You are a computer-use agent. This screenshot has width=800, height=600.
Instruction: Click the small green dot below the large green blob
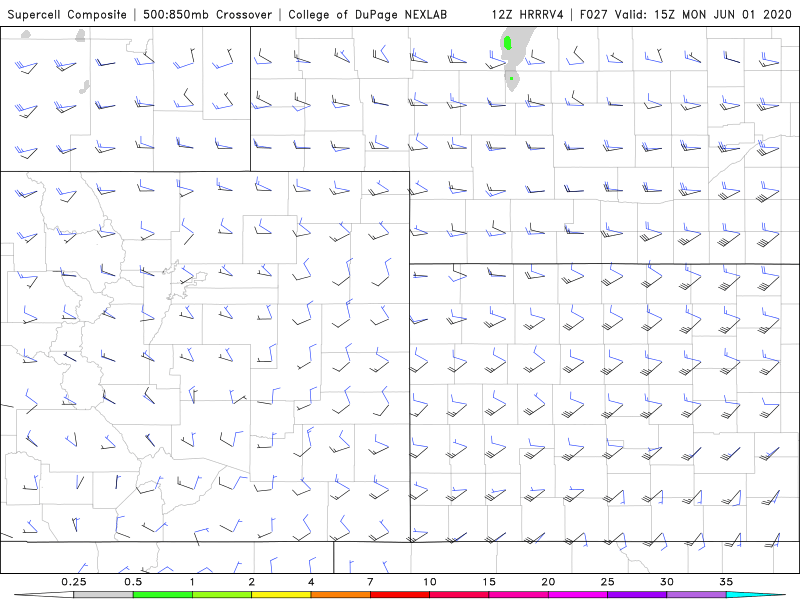[511, 78]
